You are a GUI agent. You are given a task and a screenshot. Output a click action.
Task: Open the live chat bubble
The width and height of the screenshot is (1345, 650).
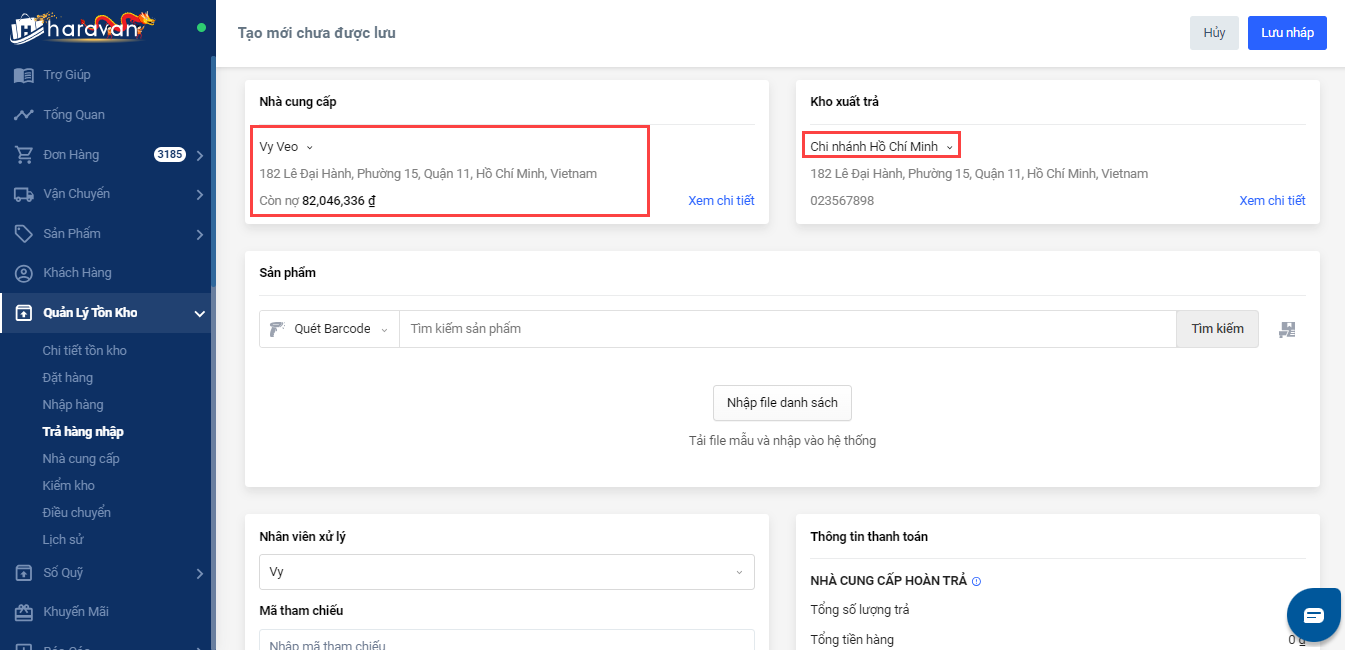[x=1313, y=615]
